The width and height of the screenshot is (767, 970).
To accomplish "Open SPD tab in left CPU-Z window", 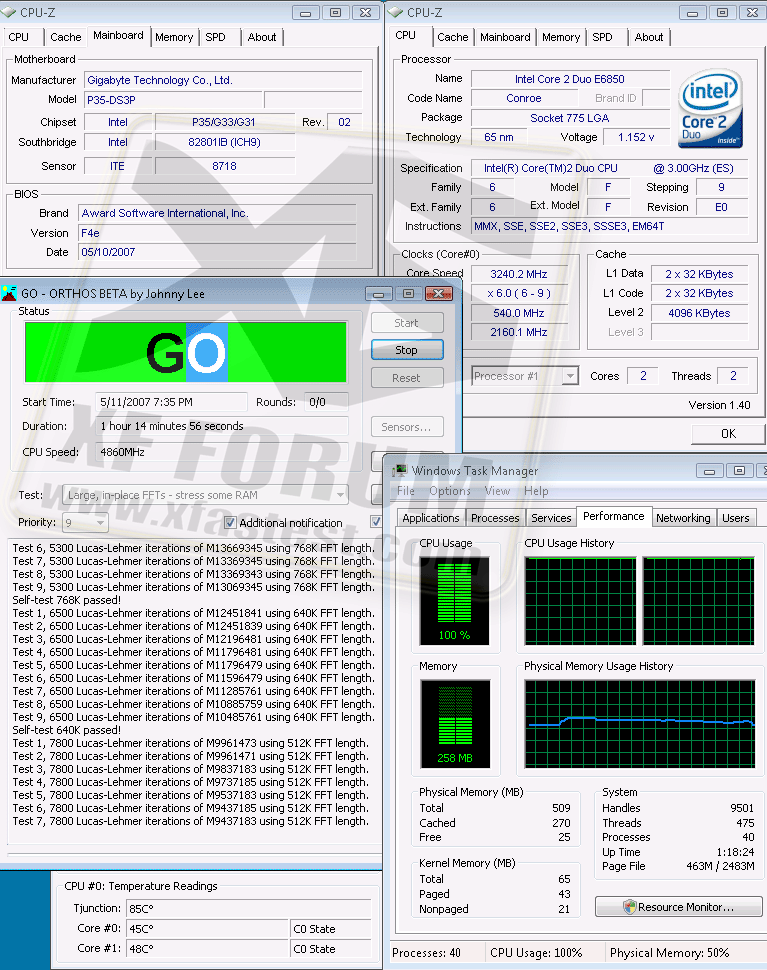I will click(x=215, y=37).
